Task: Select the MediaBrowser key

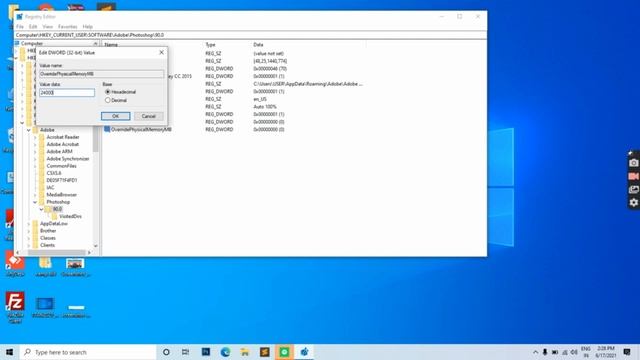Action: coord(62,195)
